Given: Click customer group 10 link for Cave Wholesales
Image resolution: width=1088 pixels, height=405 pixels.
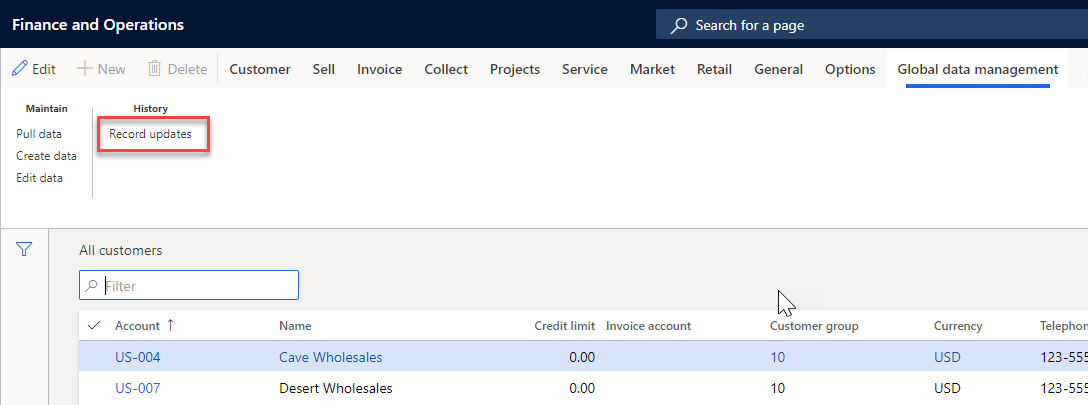Looking at the screenshot, I should click(x=777, y=357).
